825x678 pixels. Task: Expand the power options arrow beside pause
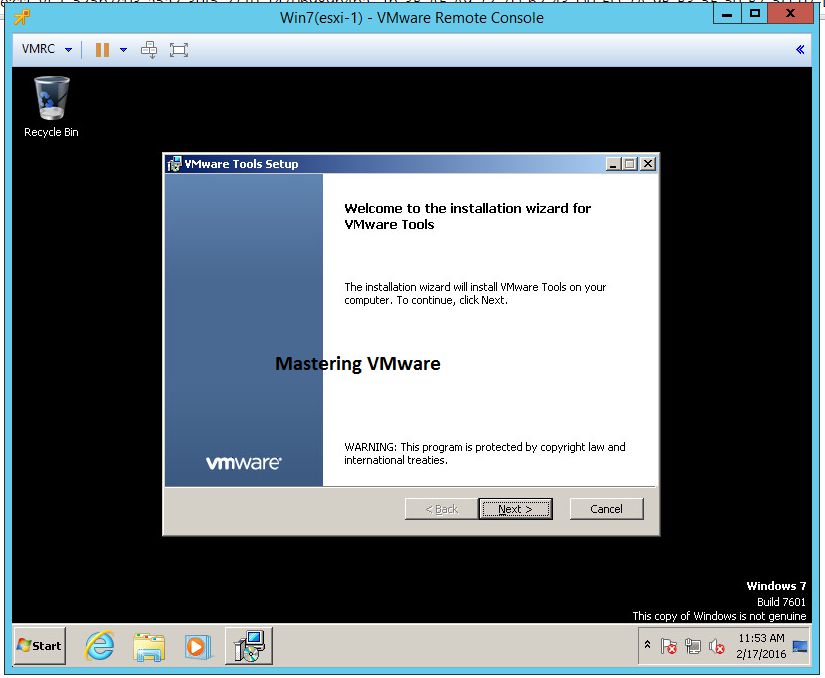coord(124,50)
